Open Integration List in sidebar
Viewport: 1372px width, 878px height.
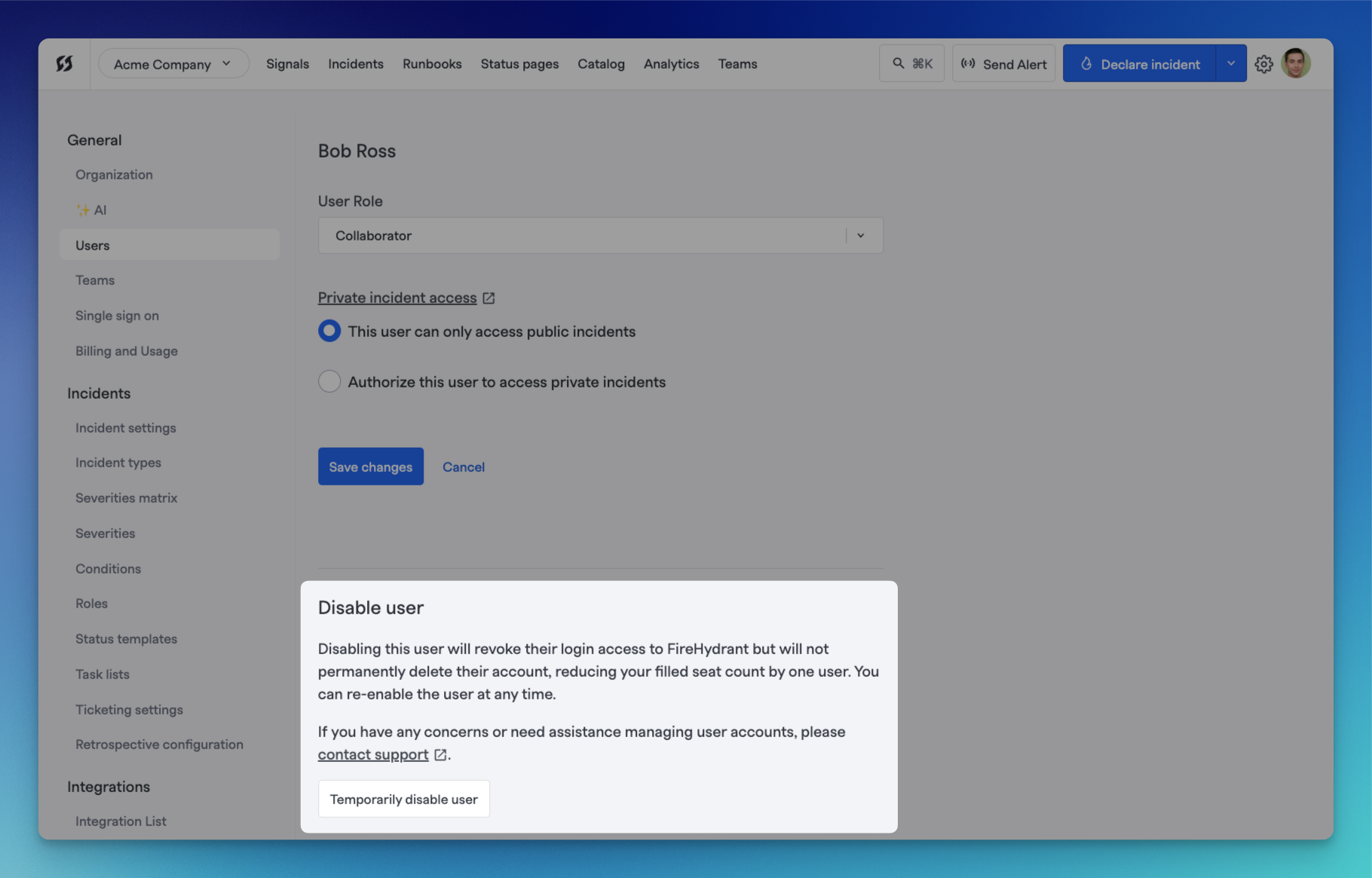(x=121, y=821)
